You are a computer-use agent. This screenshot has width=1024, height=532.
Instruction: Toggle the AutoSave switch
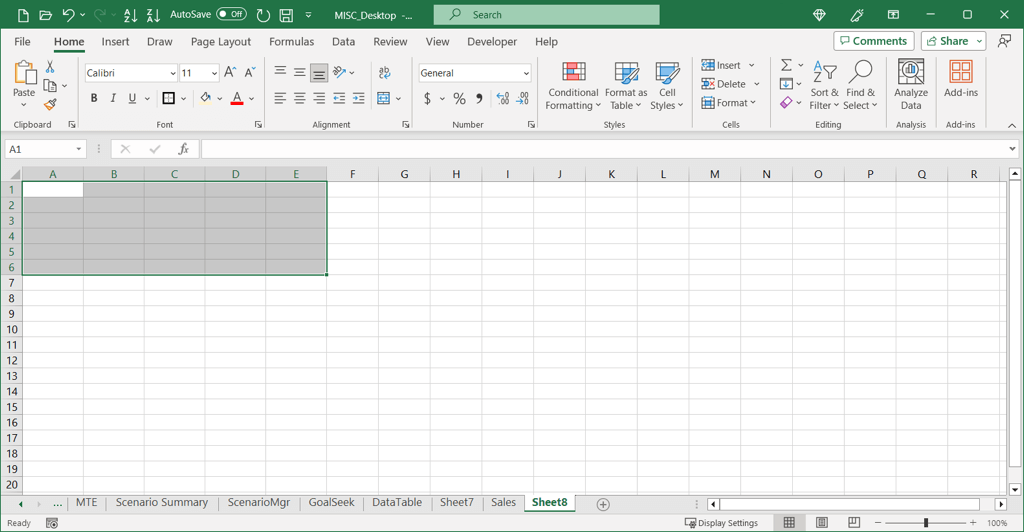point(231,15)
